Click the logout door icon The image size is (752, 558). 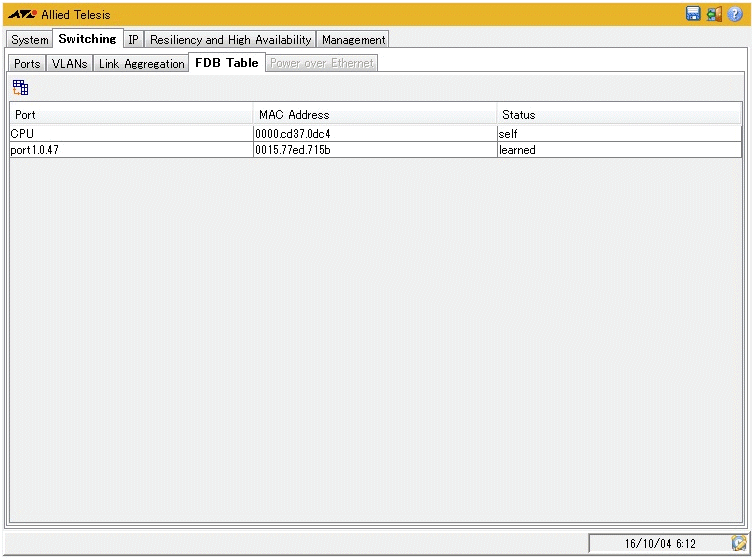(714, 14)
